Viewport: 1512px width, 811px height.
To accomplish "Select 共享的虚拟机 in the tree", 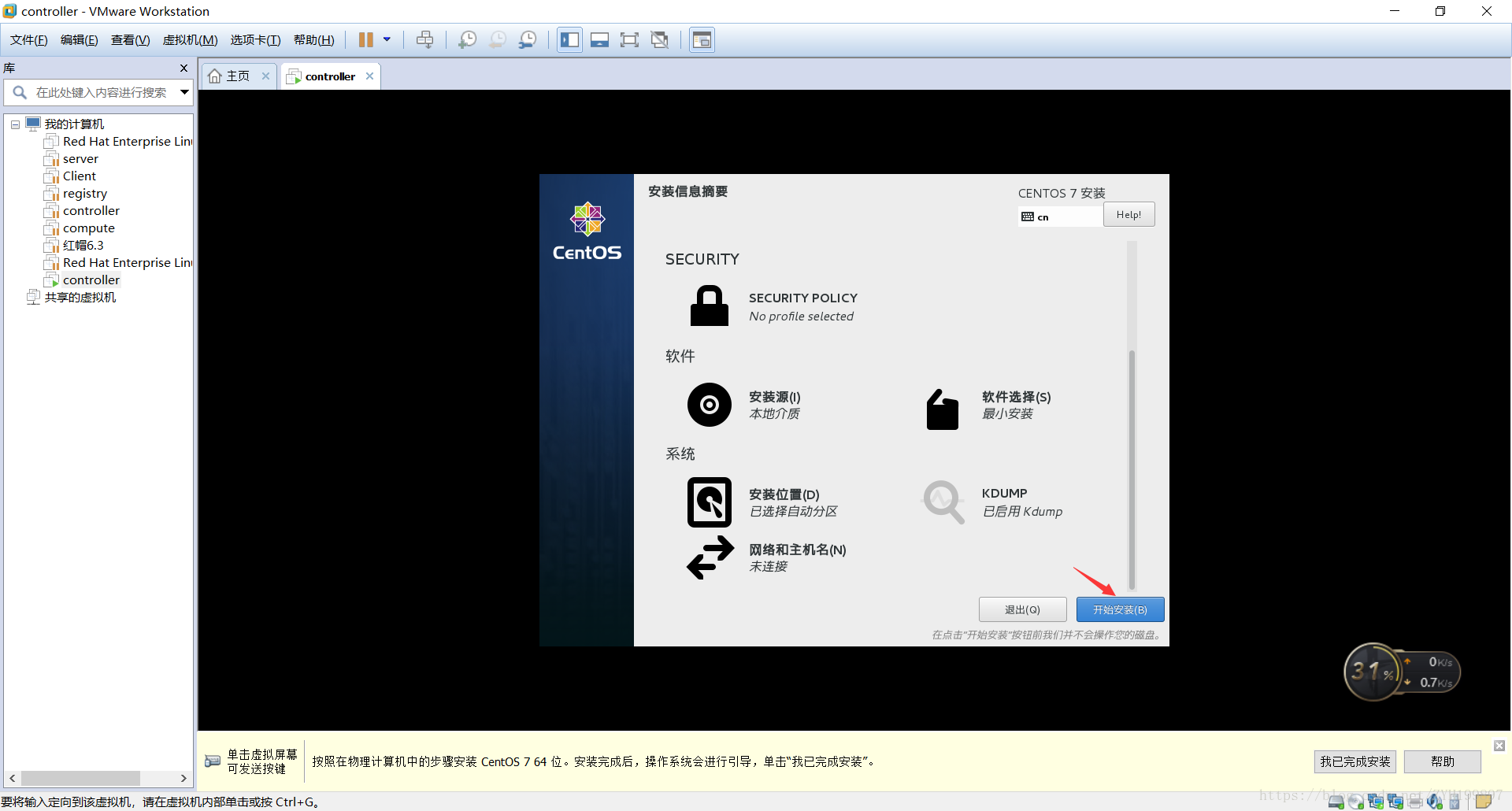I will tap(80, 298).
